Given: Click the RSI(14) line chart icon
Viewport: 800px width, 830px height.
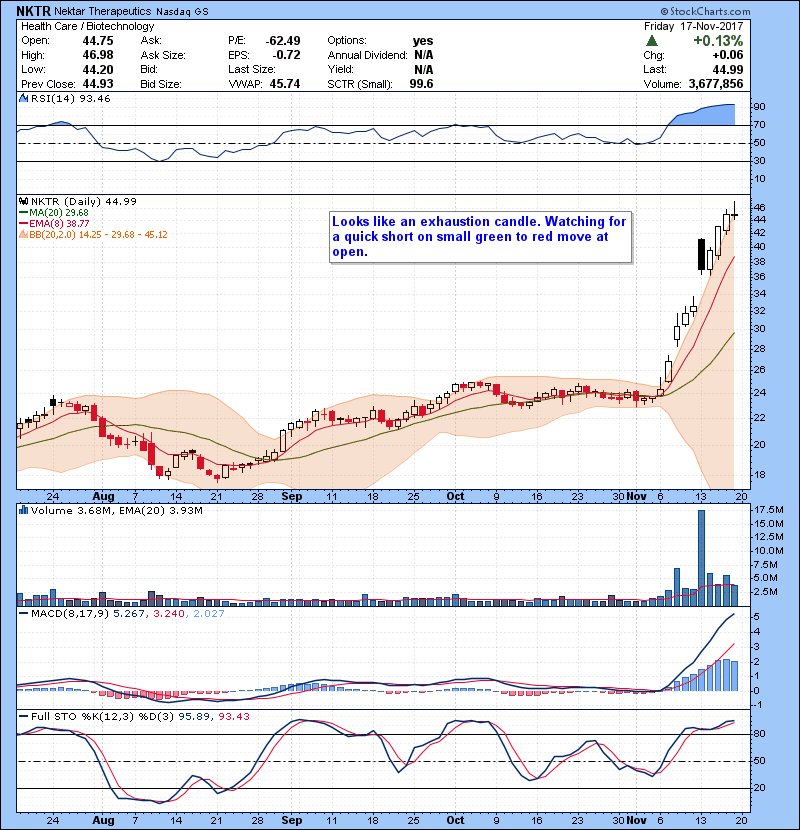Looking at the screenshot, I should [24, 98].
